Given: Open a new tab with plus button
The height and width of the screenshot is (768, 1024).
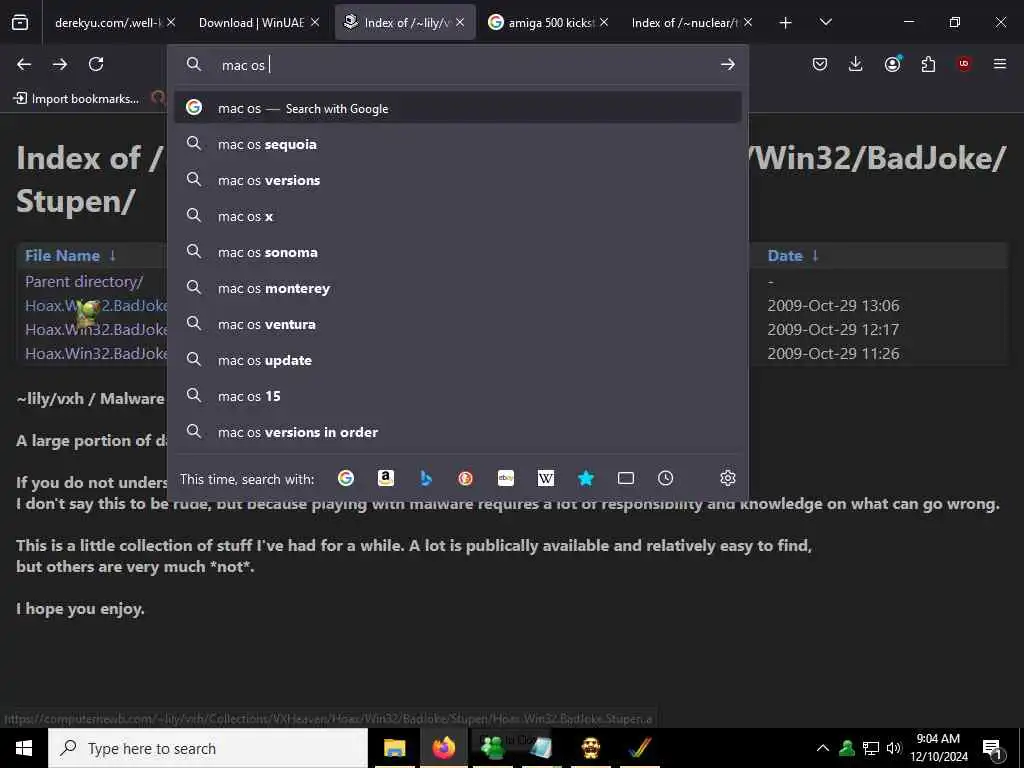Looking at the screenshot, I should [x=786, y=23].
